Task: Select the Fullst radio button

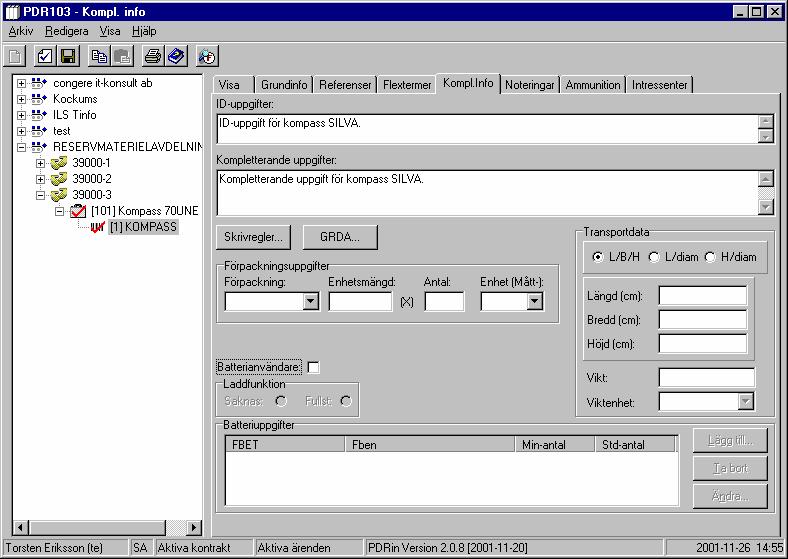Action: coord(346,401)
